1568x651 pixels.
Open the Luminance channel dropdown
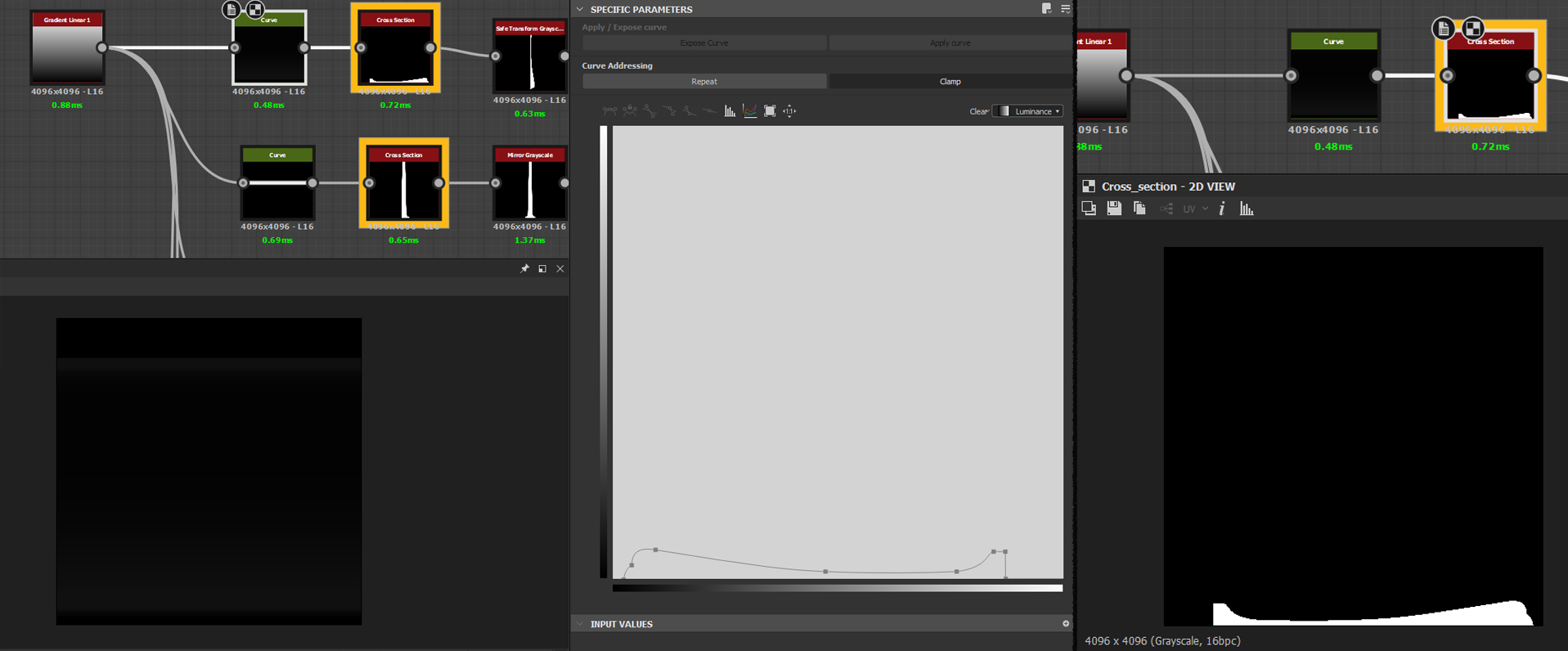pos(1027,111)
